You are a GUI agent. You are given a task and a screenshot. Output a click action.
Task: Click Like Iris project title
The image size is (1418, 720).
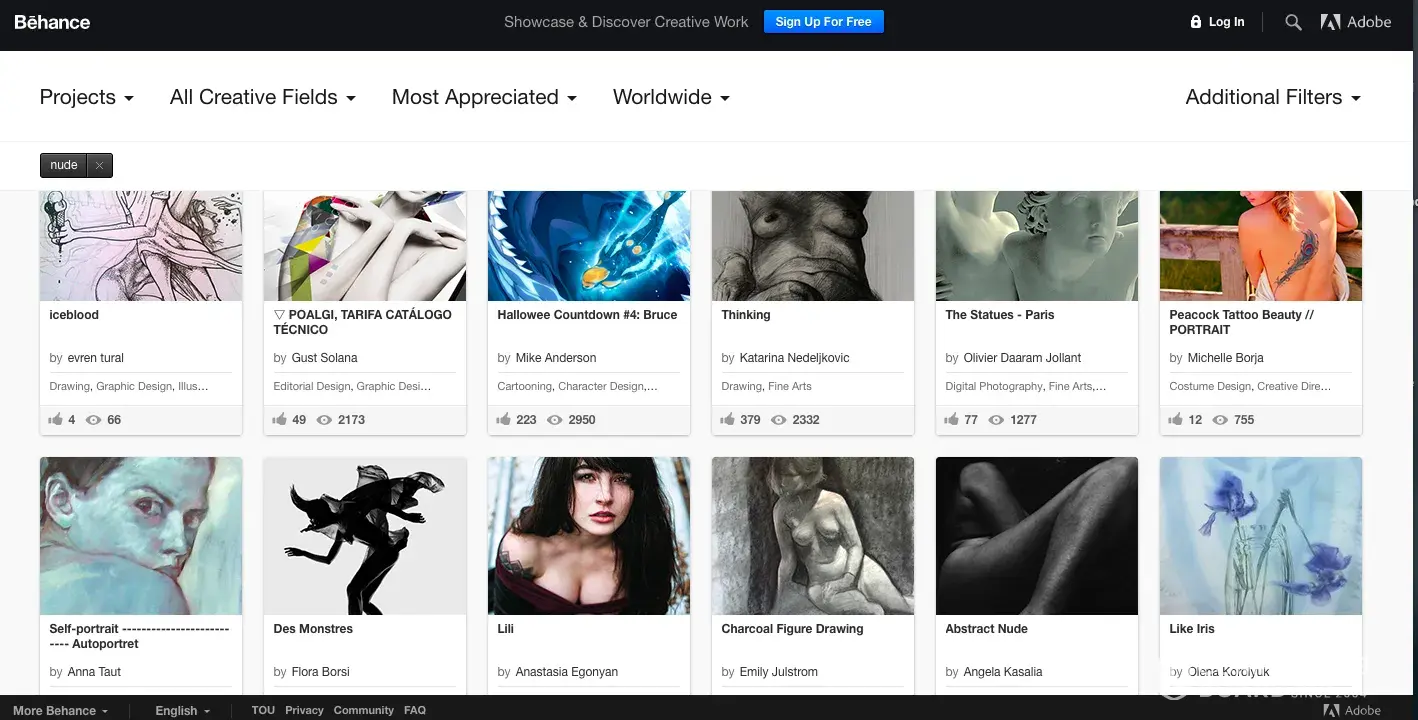pyautogui.click(x=1192, y=629)
